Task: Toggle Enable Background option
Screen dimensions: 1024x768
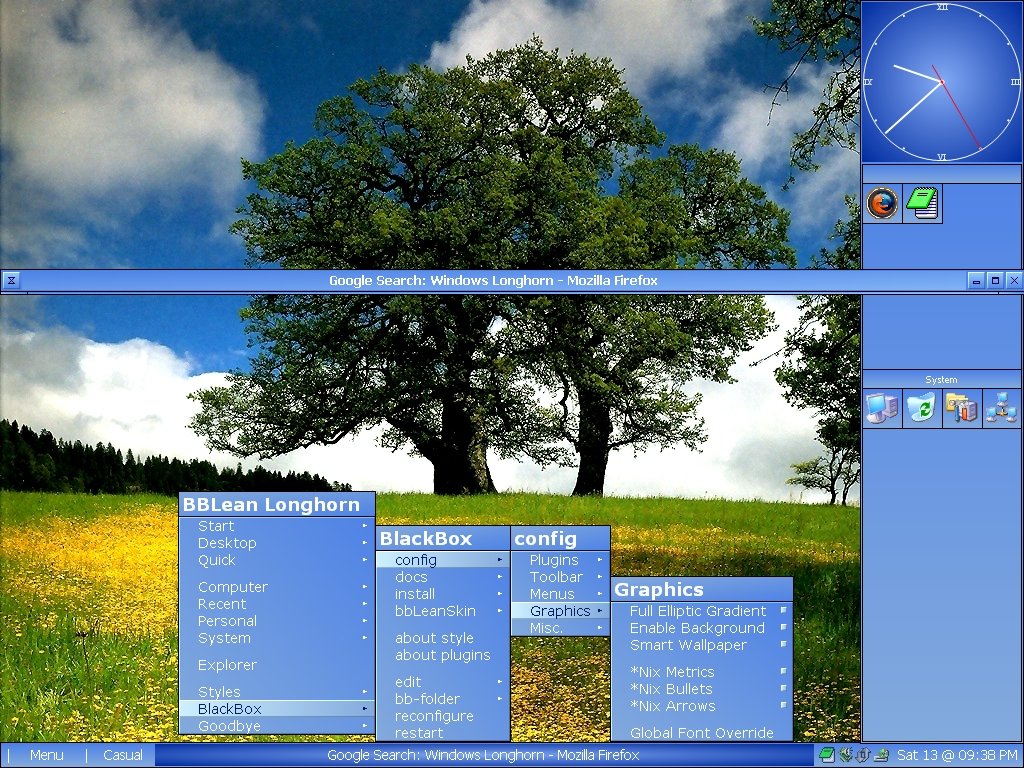Action: [x=703, y=628]
